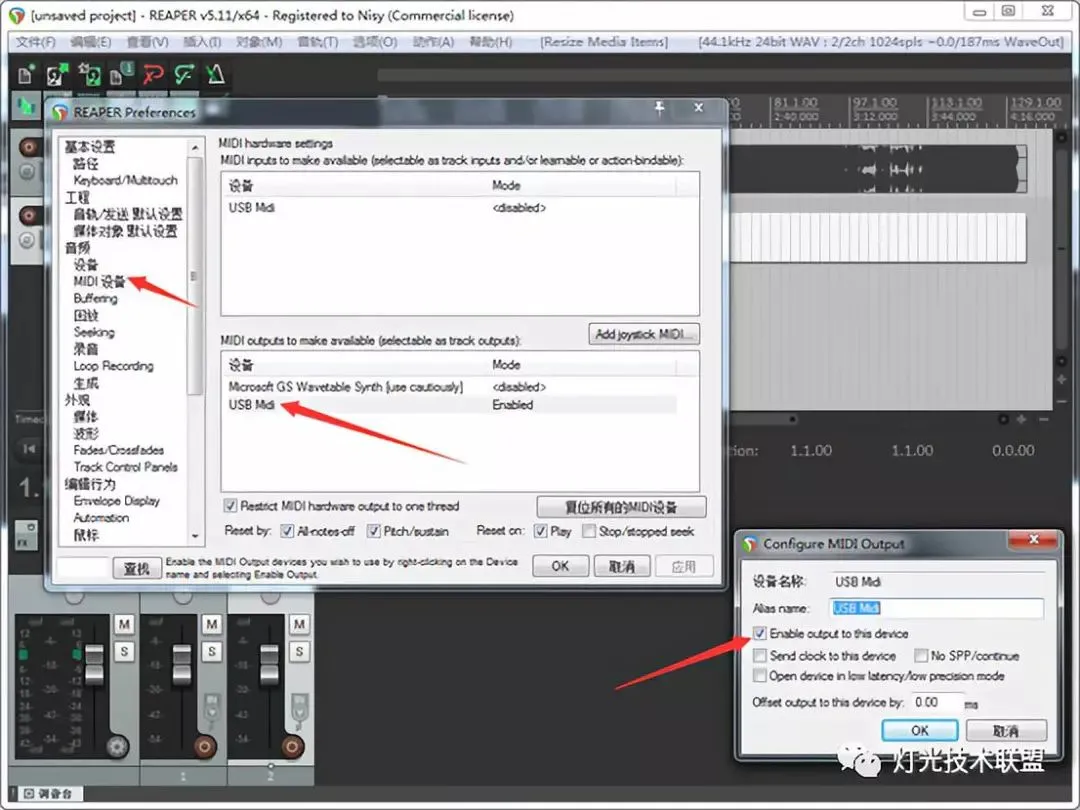This screenshot has height=810, width=1080.
Task: Click the go-to-start transport button
Action: (x=29, y=449)
